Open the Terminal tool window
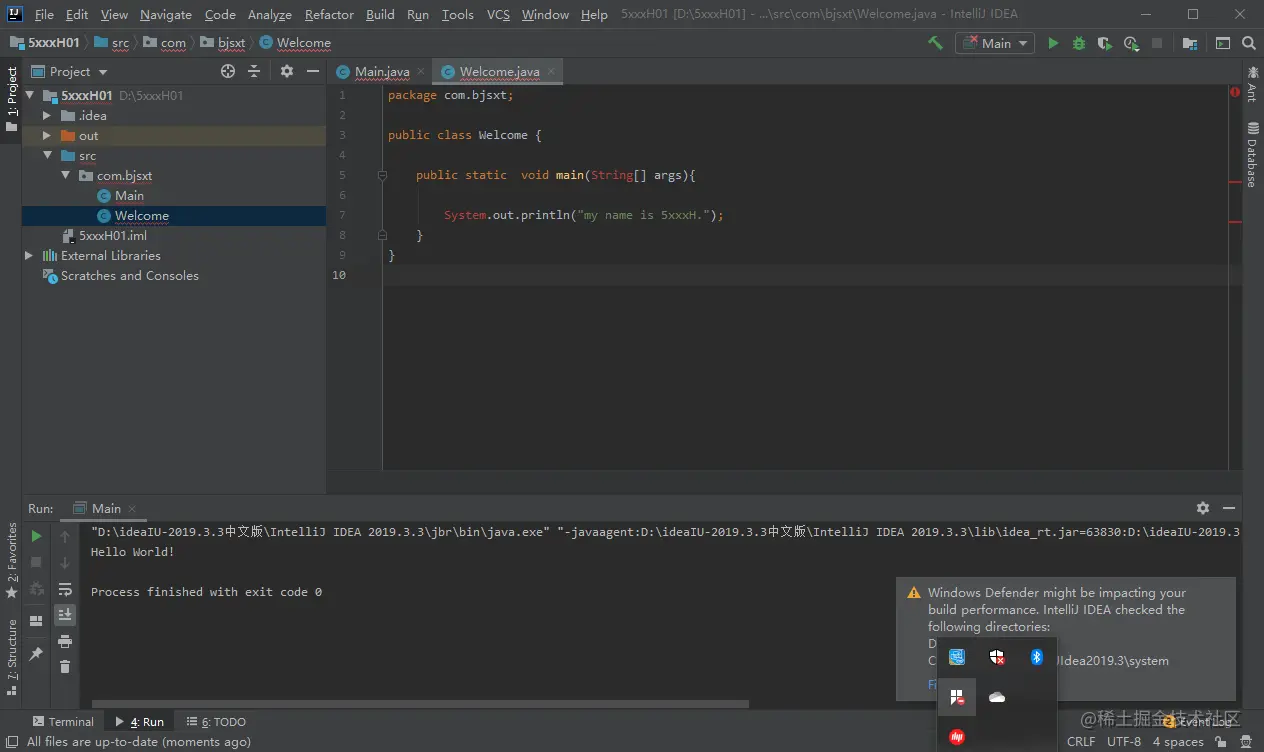1264x752 pixels. pos(63,721)
